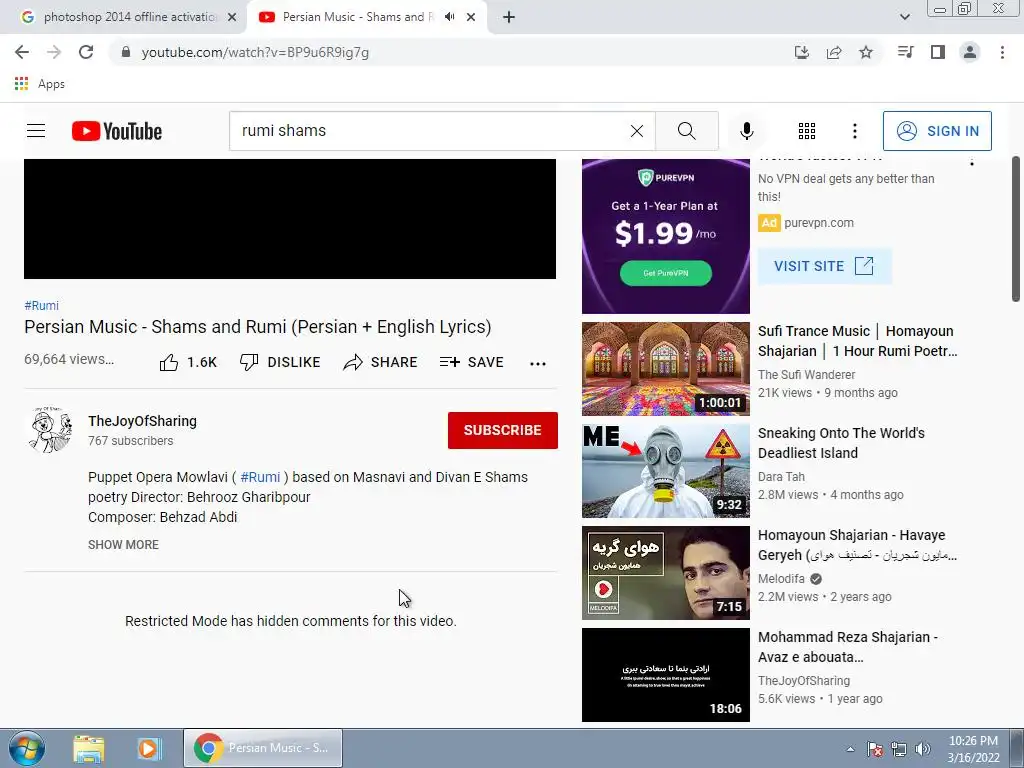Save video to a playlist
Screen dimensions: 1024x768
[x=472, y=362]
